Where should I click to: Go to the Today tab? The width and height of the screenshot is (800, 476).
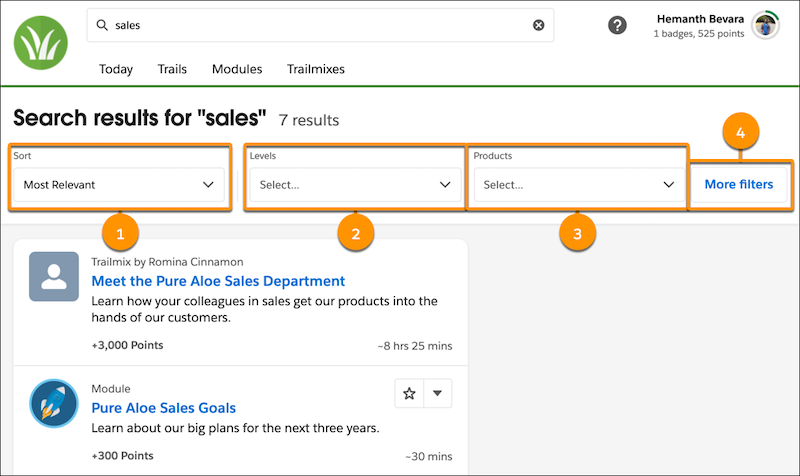pyautogui.click(x=116, y=69)
